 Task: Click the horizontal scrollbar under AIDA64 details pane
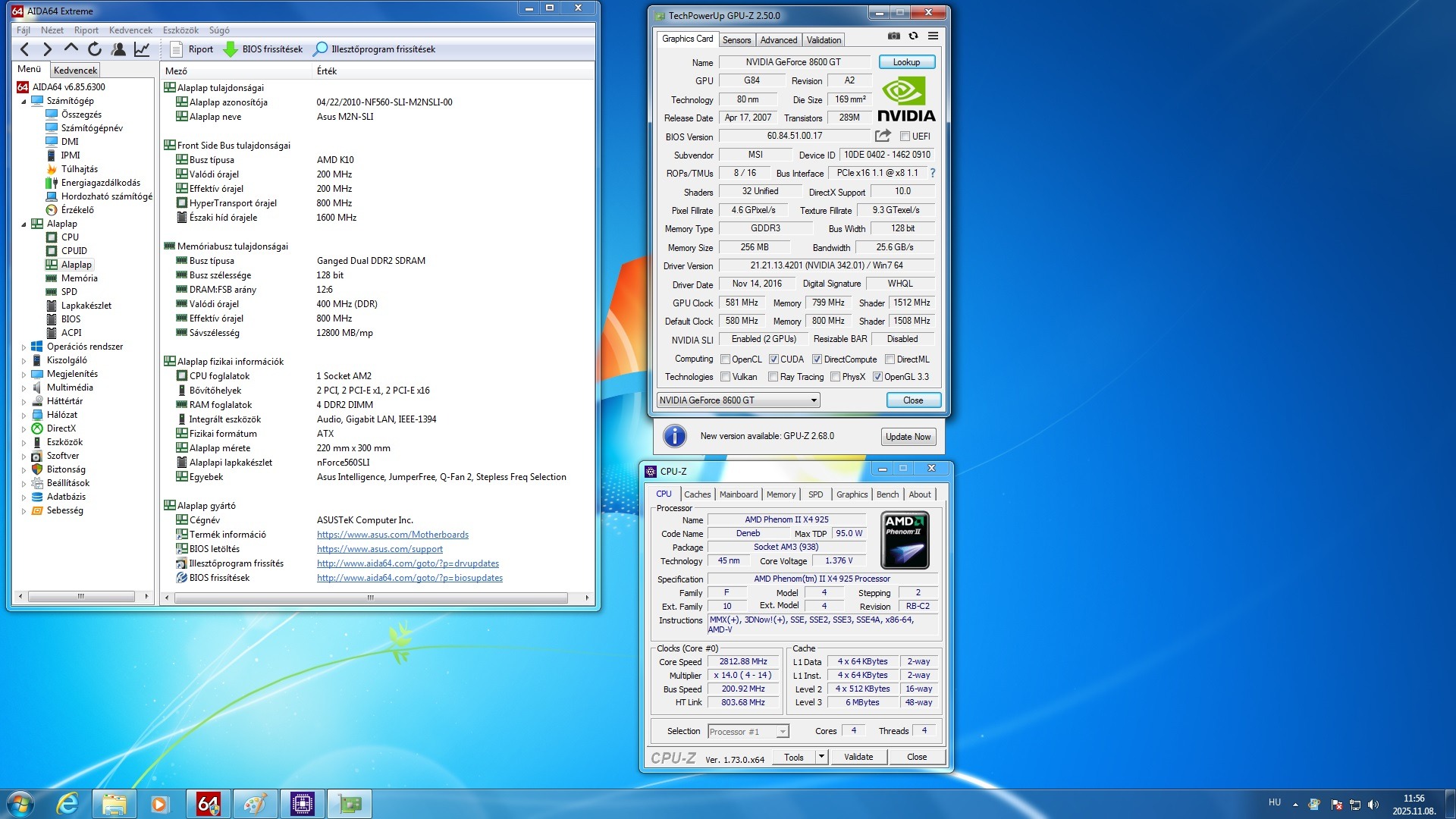point(370,598)
